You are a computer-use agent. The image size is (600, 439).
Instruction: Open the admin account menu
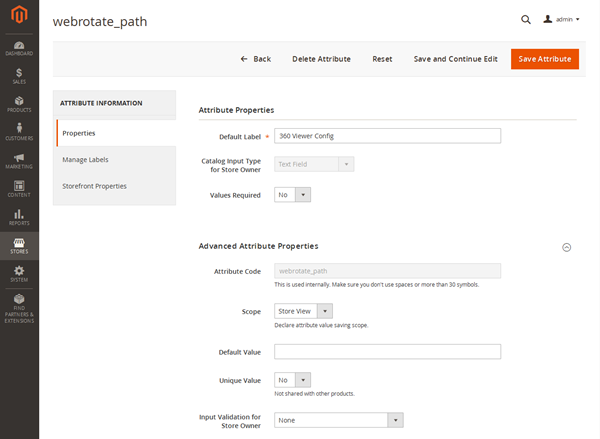point(560,19)
